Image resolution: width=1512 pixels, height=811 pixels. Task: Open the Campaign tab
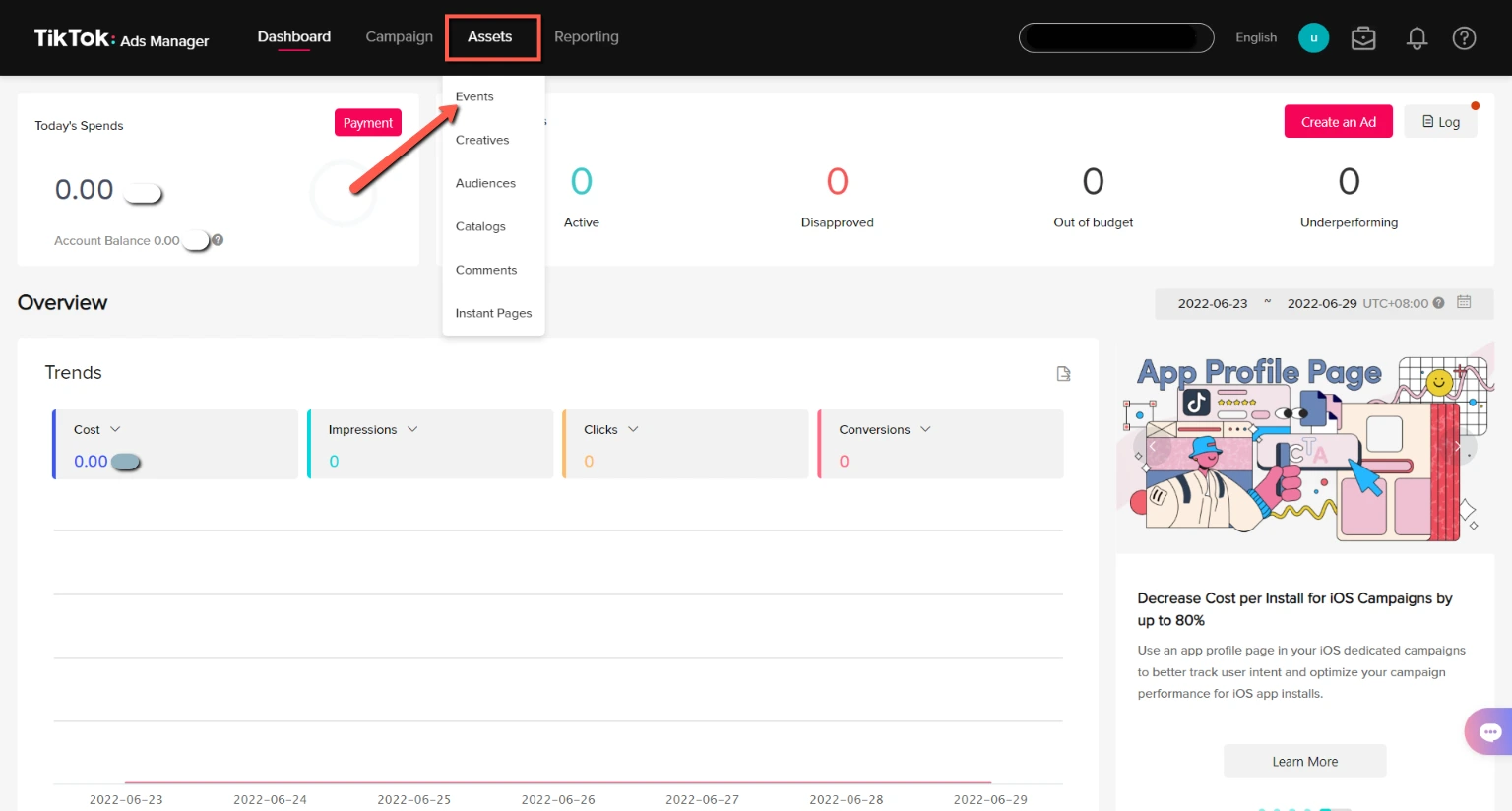click(399, 37)
